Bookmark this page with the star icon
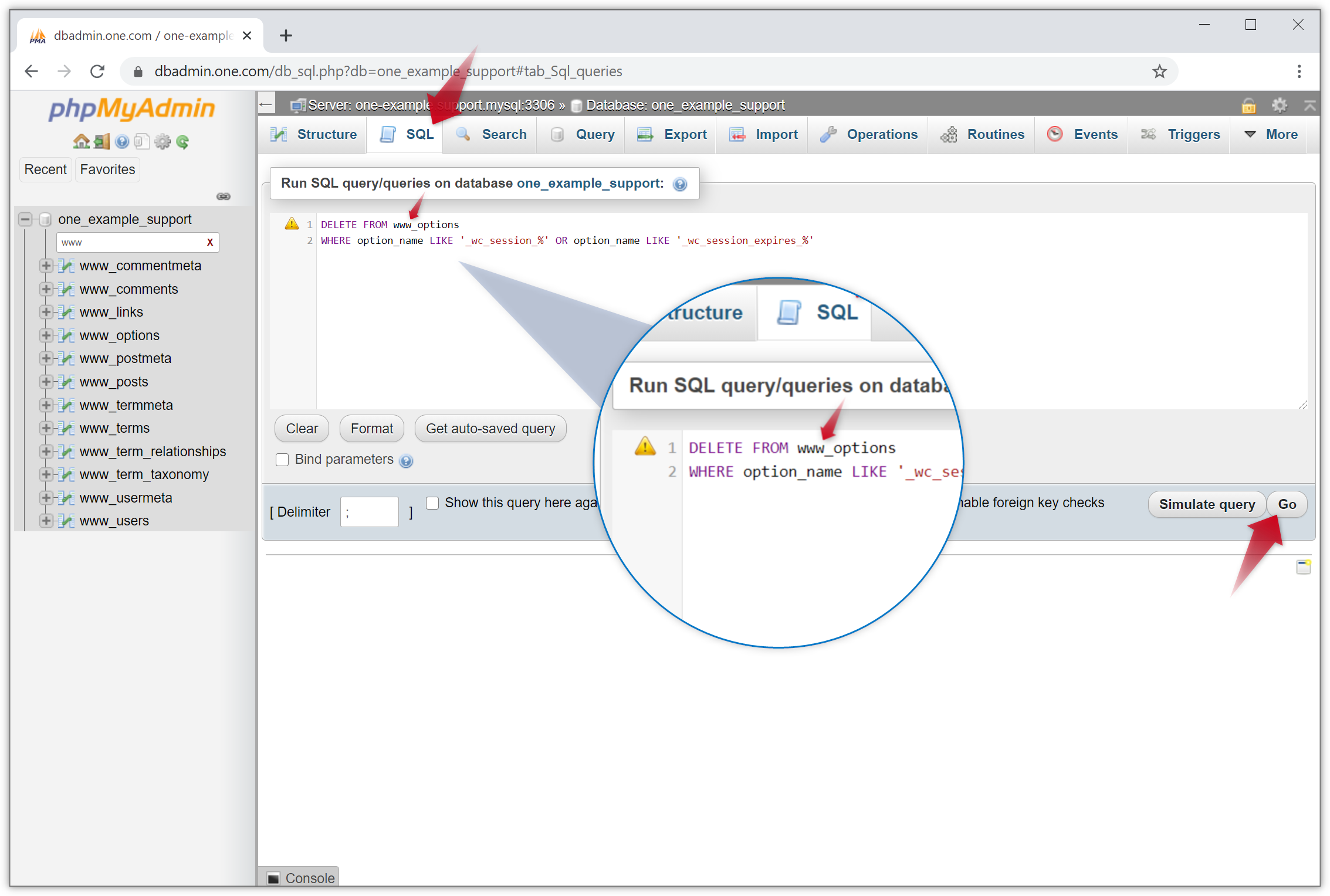The image size is (1330, 896). pos(1159,72)
